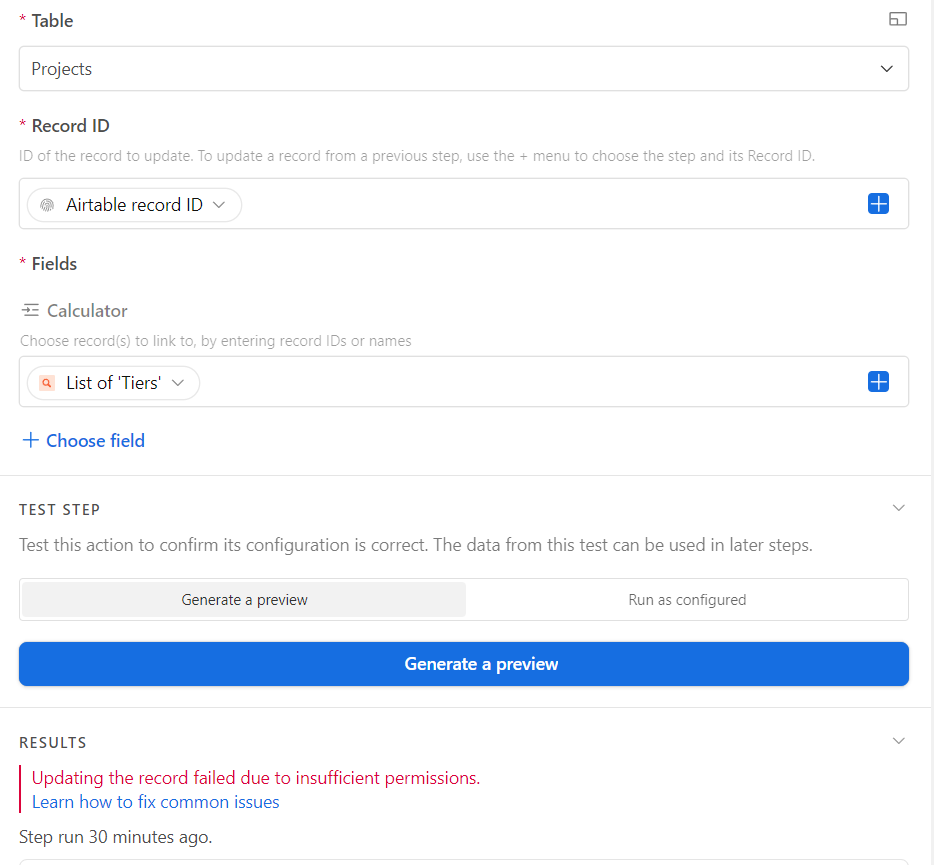Open Learn how to fix common issues link

pyautogui.click(x=155, y=802)
